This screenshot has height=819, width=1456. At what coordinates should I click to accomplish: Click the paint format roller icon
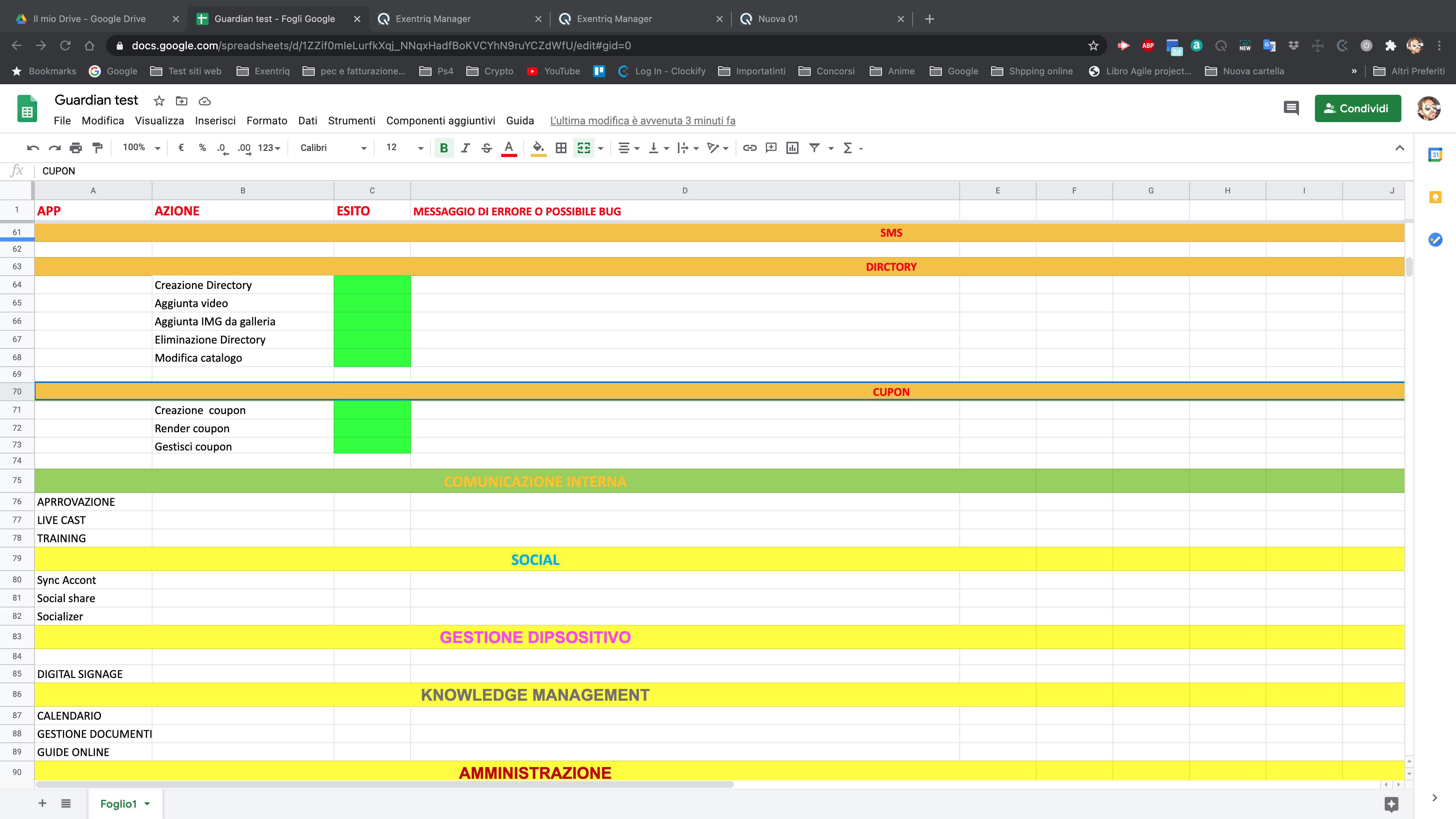pos(97,147)
